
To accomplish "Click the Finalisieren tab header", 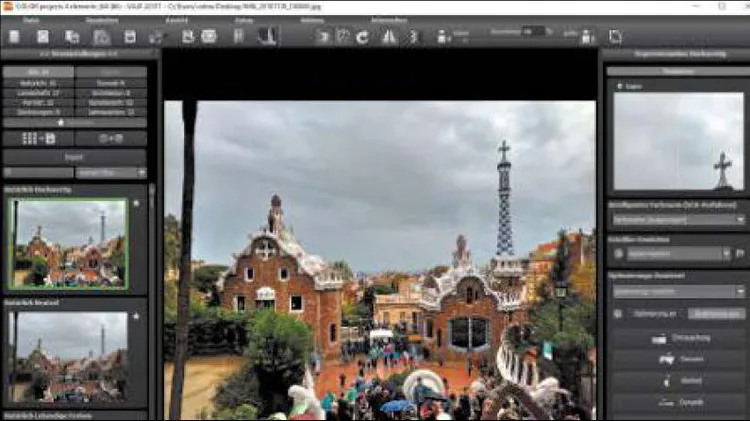I will 678,71.
